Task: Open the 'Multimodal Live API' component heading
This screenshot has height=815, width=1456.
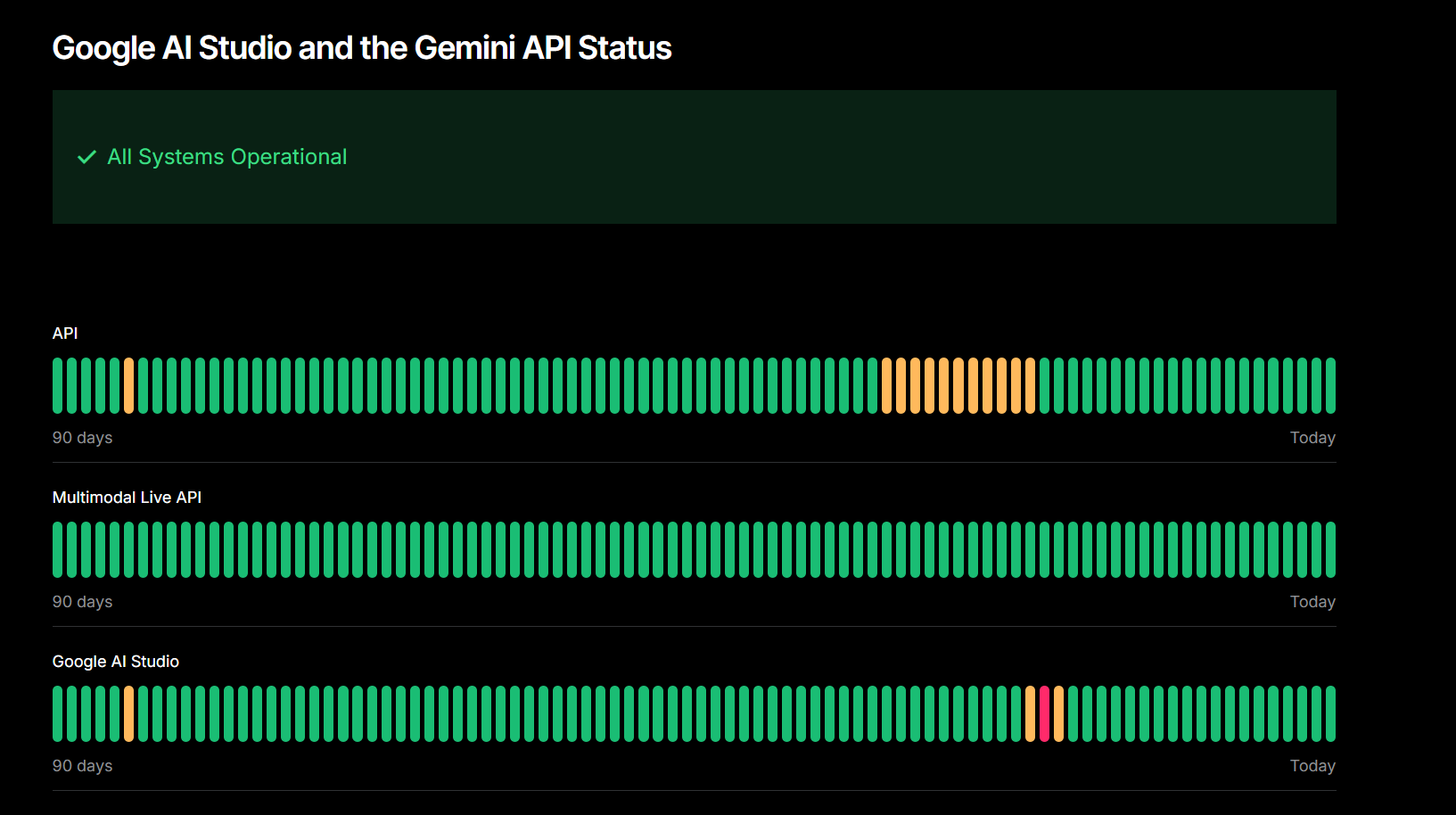Action: tap(128, 497)
